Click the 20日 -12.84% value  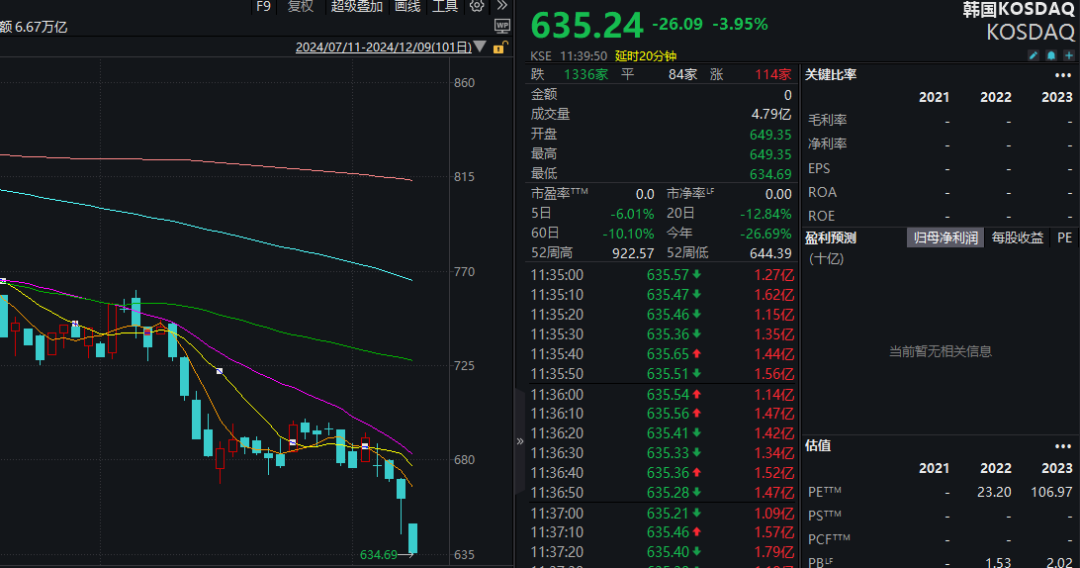coord(766,213)
